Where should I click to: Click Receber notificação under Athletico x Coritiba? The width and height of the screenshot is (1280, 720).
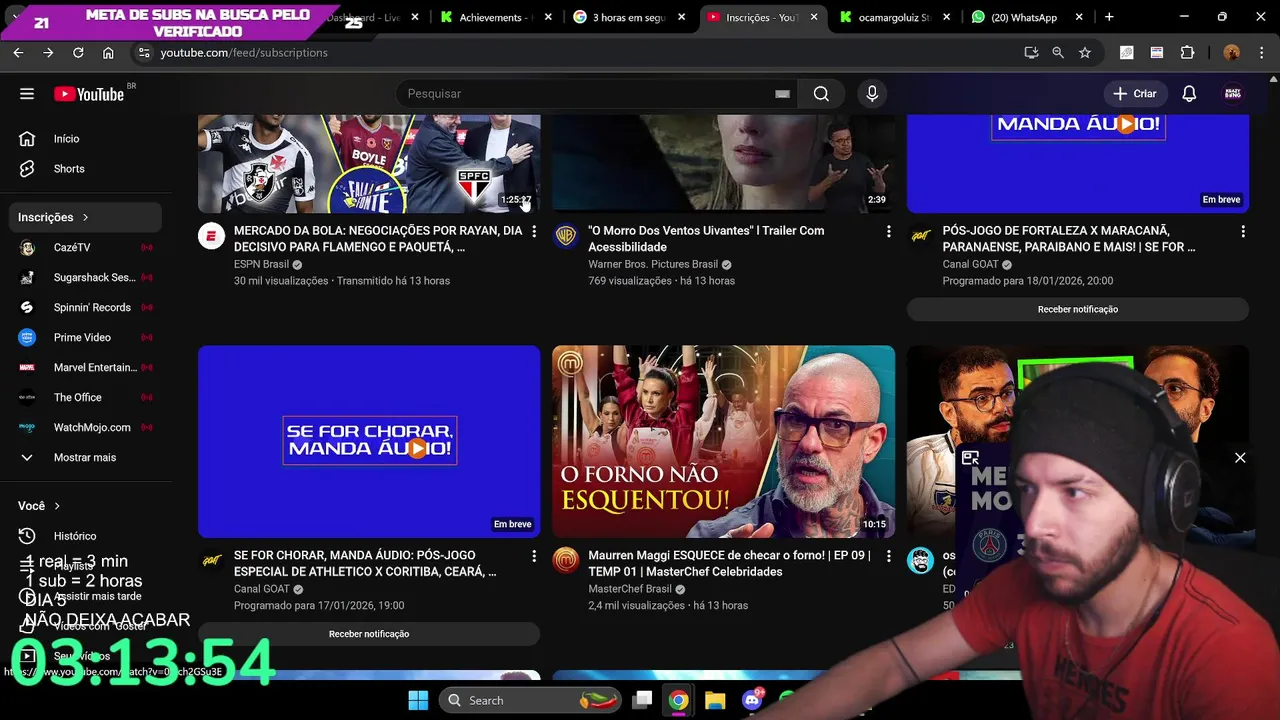[x=369, y=634]
